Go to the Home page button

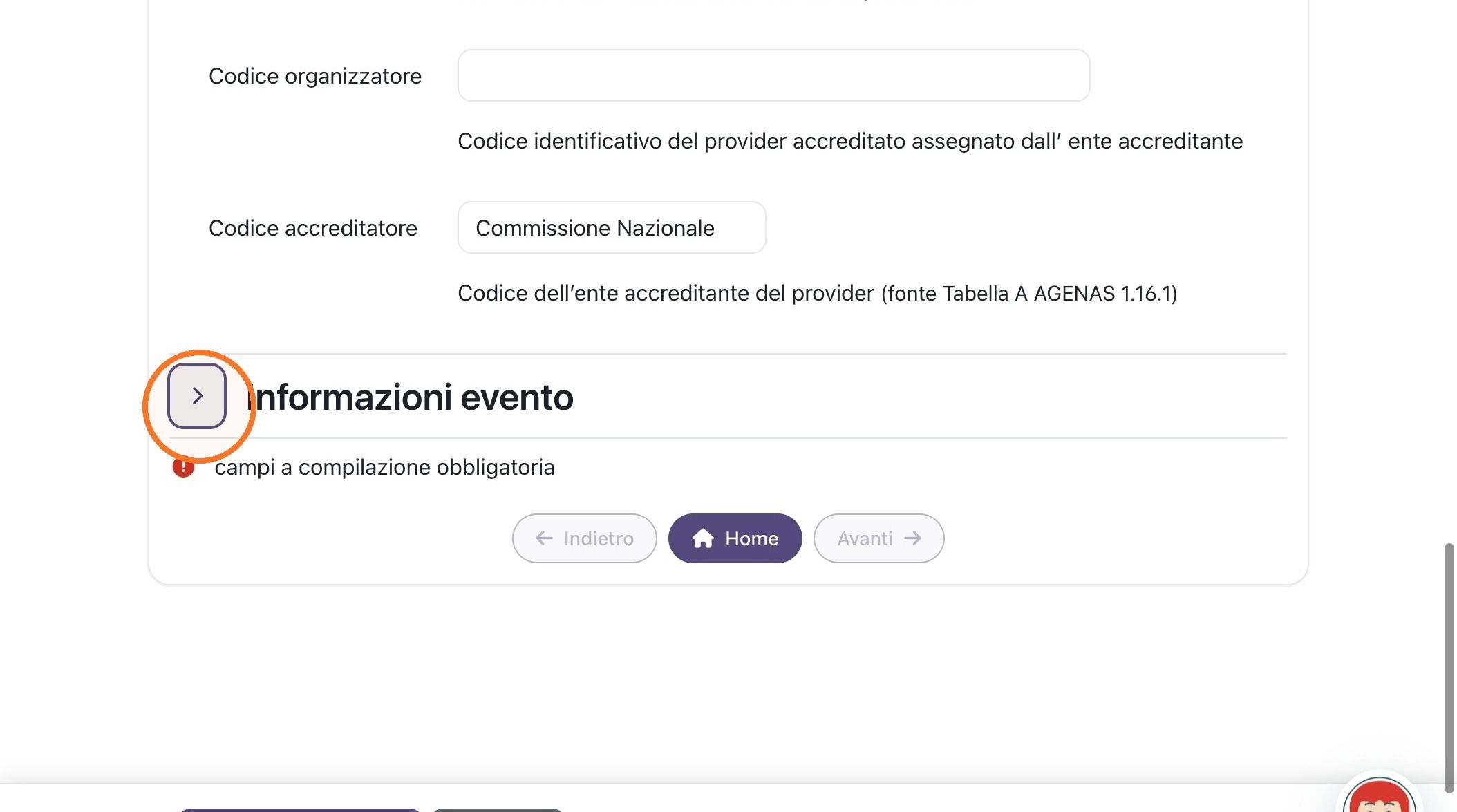coord(735,538)
